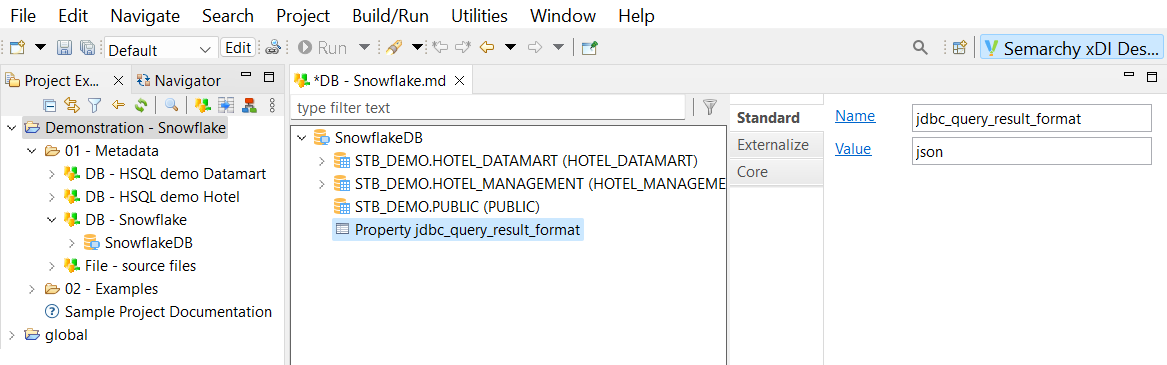Click the new metadata icon in Project Explorer
This screenshot has height=365, width=1167.
coord(201,105)
